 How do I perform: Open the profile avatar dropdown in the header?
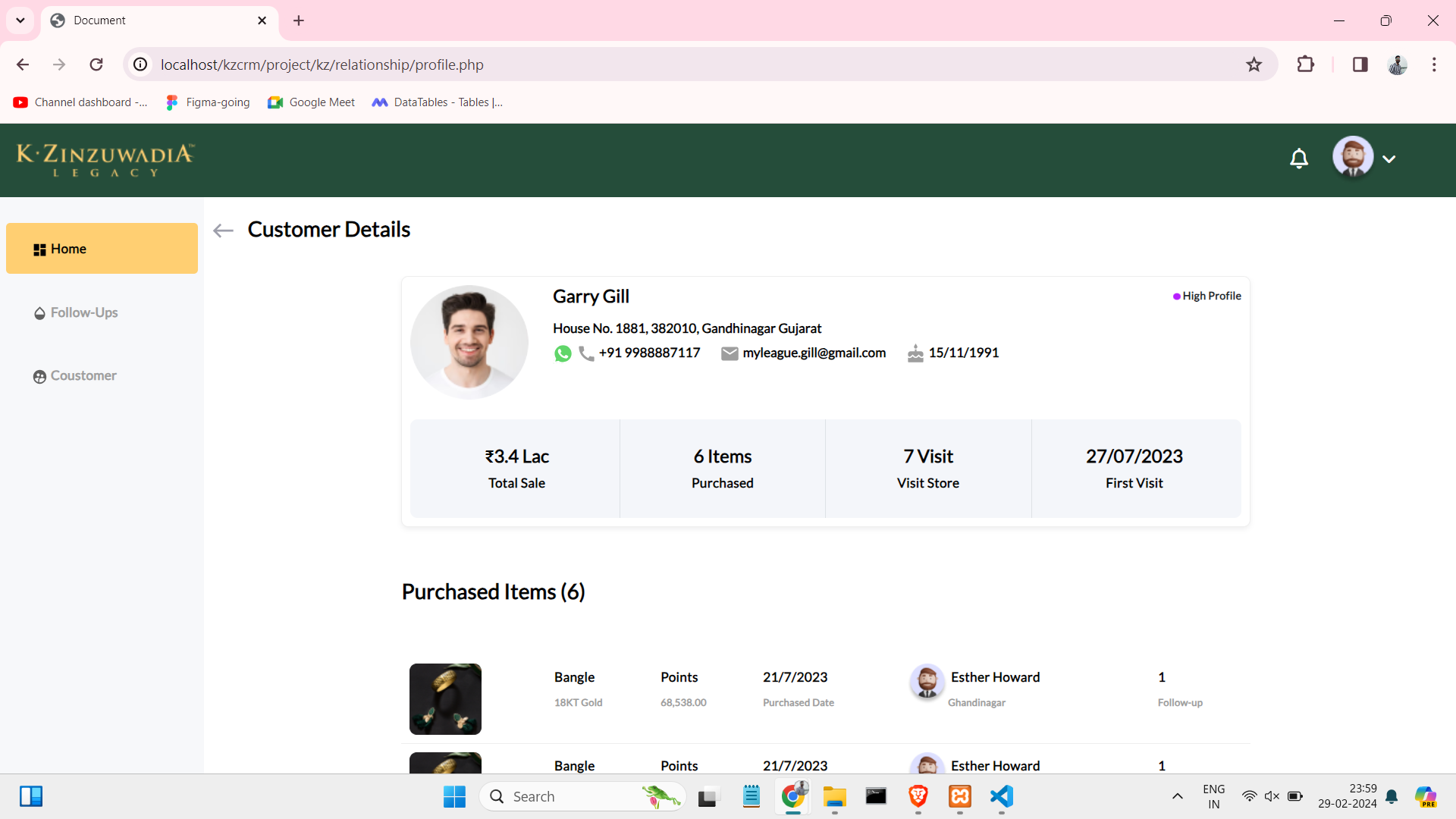[1354, 158]
